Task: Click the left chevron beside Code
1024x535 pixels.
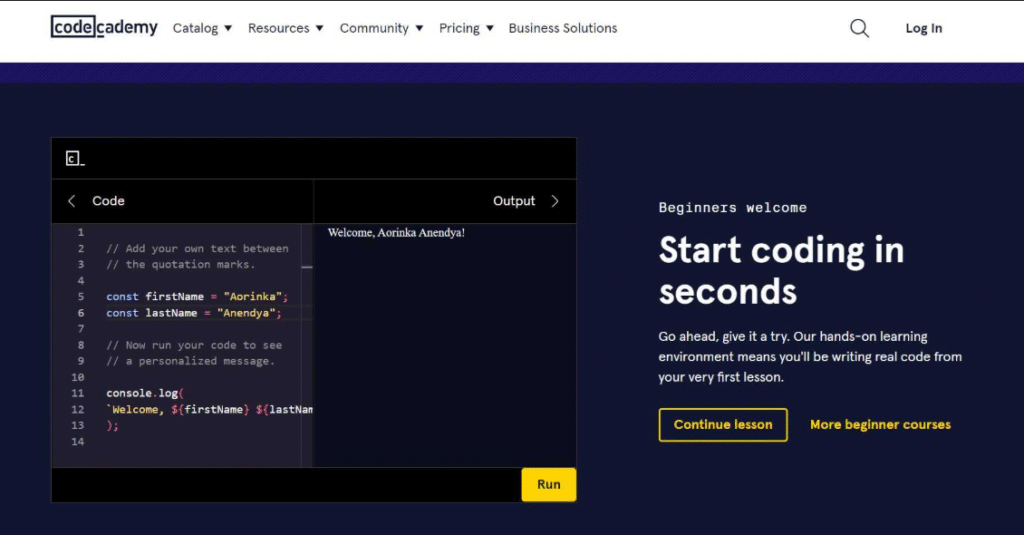Action: pos(72,201)
